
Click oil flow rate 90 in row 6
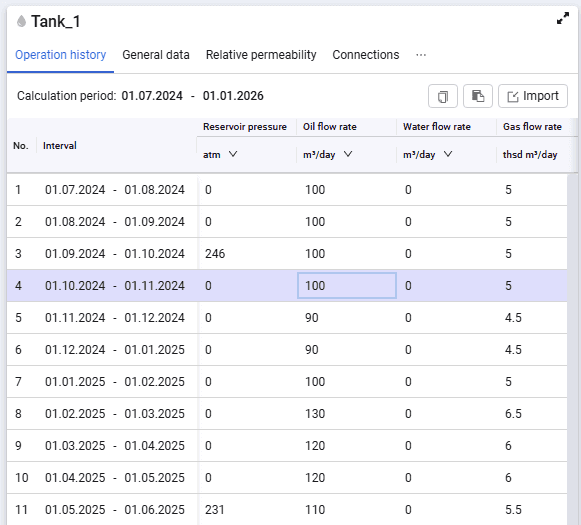pos(312,350)
